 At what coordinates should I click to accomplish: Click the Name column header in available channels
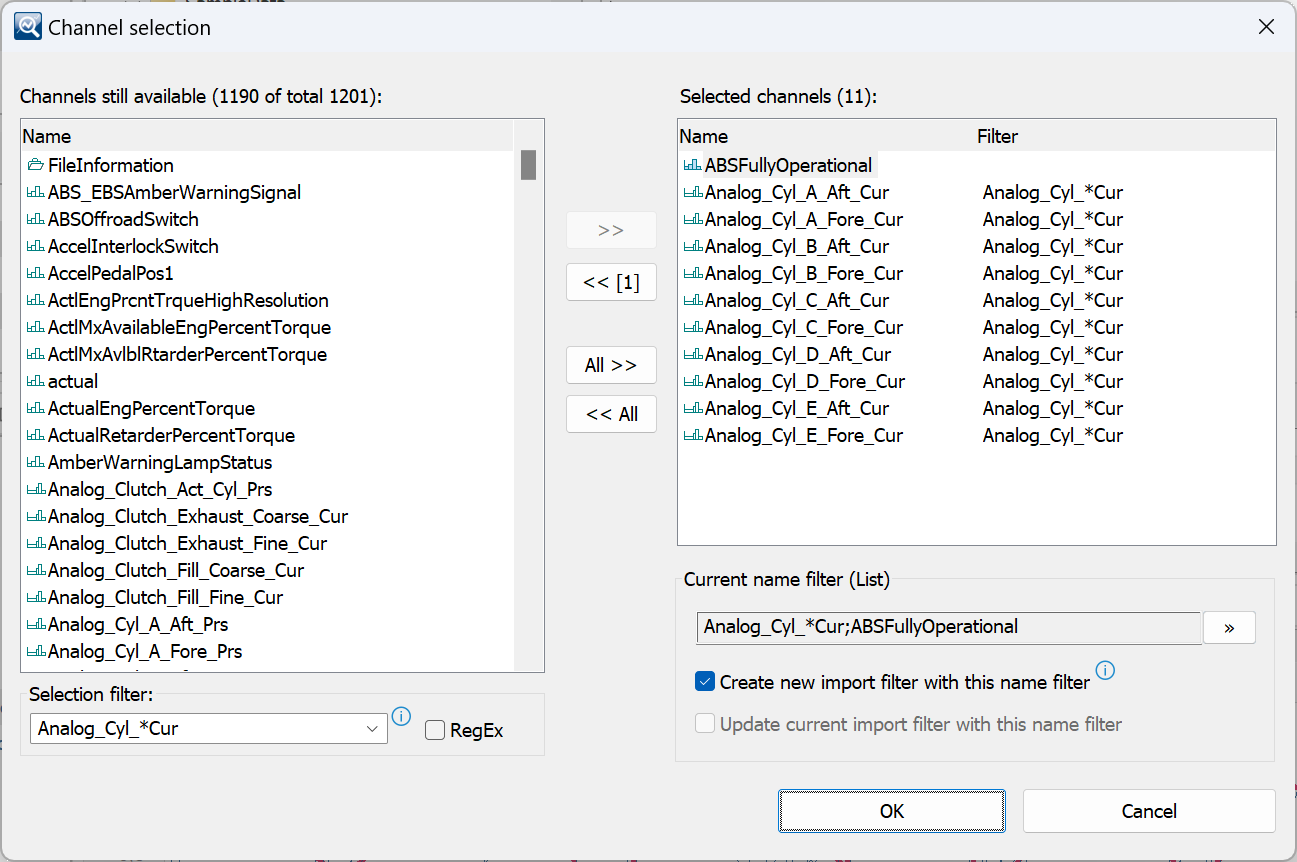47,136
